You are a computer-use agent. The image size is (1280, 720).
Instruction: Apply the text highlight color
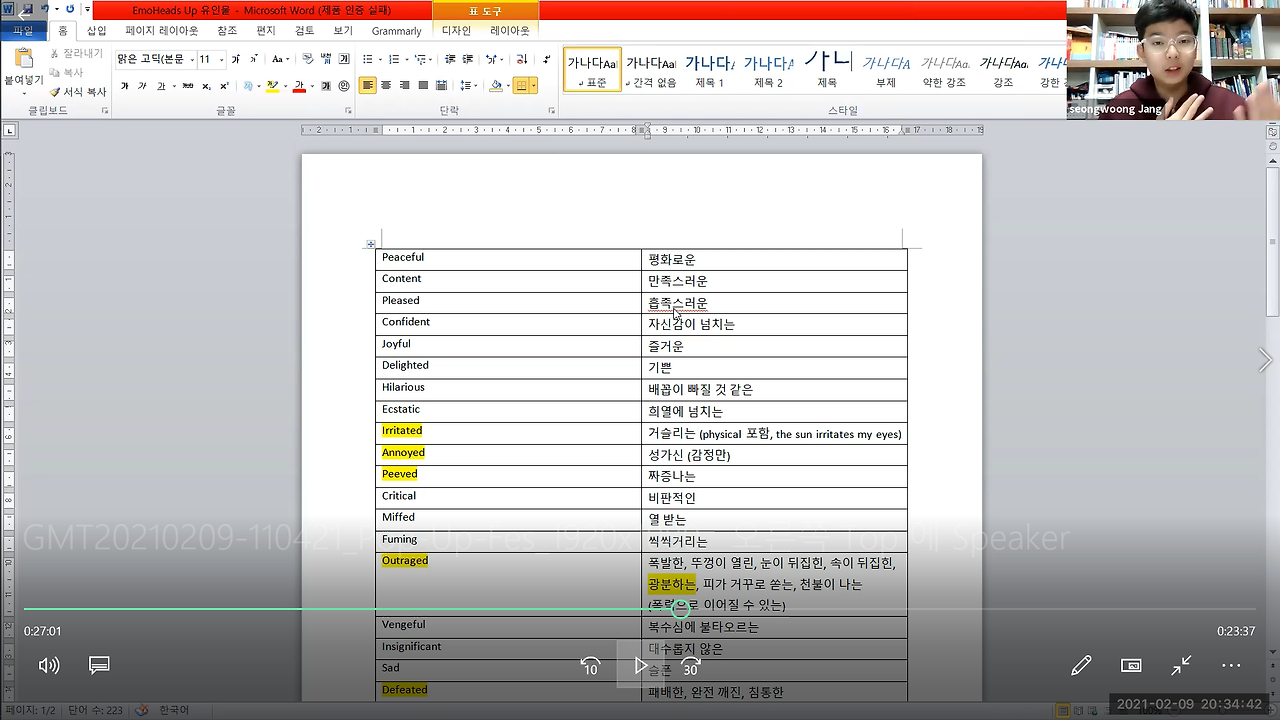[x=270, y=85]
